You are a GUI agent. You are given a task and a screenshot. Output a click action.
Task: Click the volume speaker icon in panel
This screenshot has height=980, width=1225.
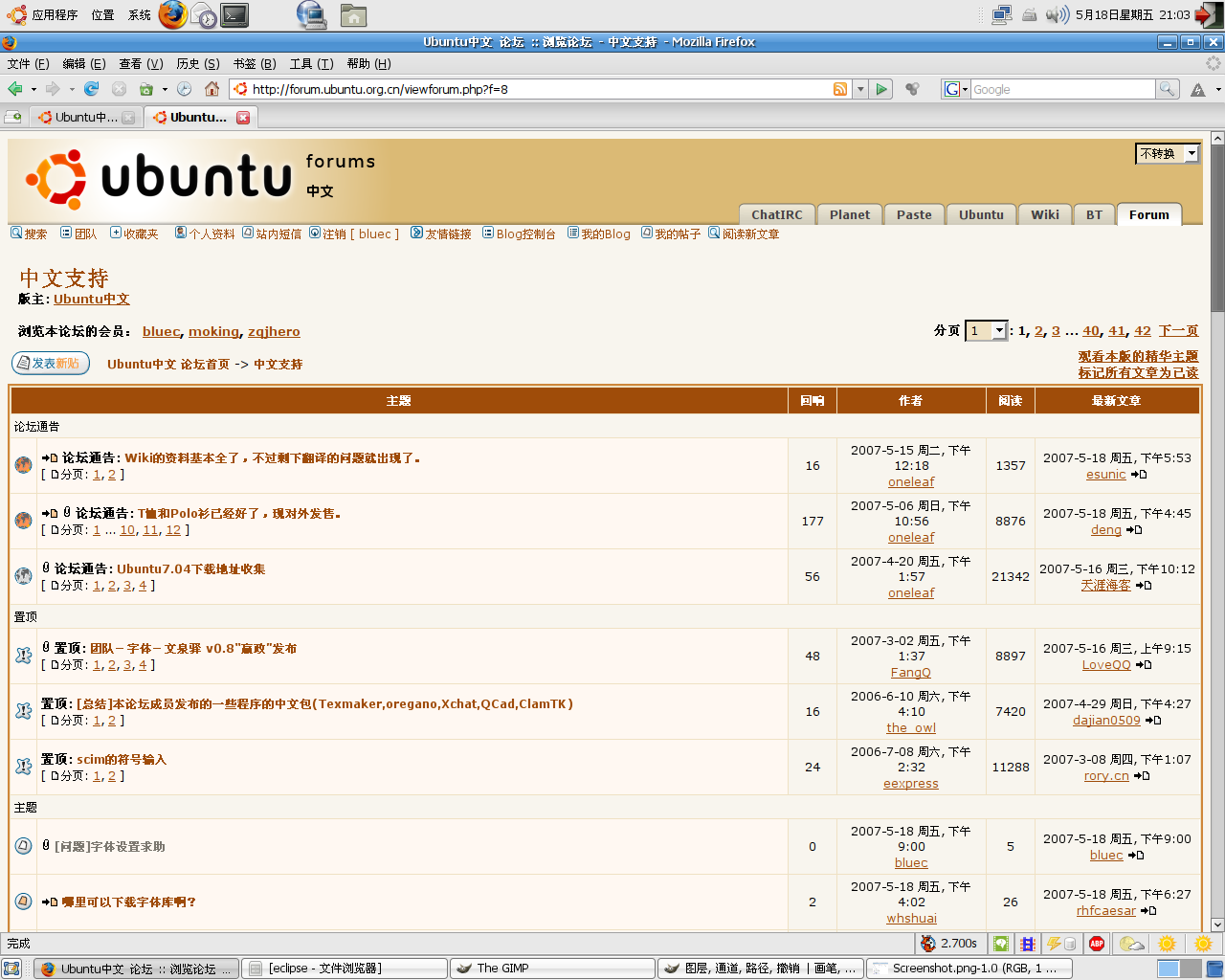1057,14
